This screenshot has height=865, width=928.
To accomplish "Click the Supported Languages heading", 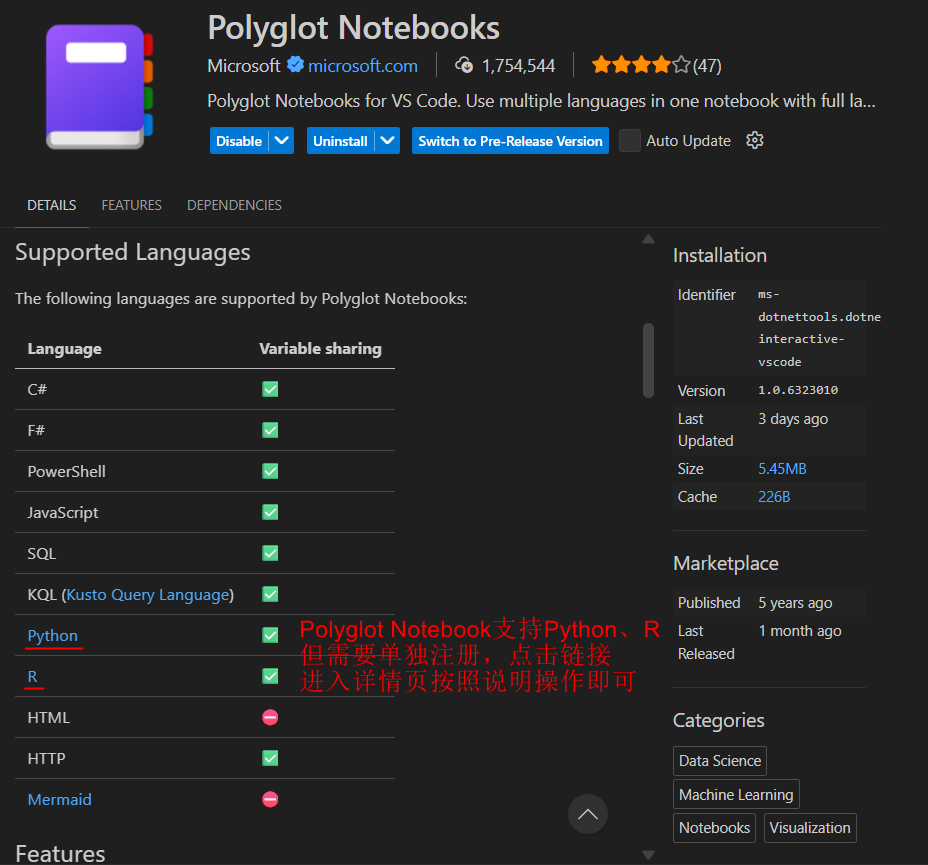I will (x=133, y=253).
